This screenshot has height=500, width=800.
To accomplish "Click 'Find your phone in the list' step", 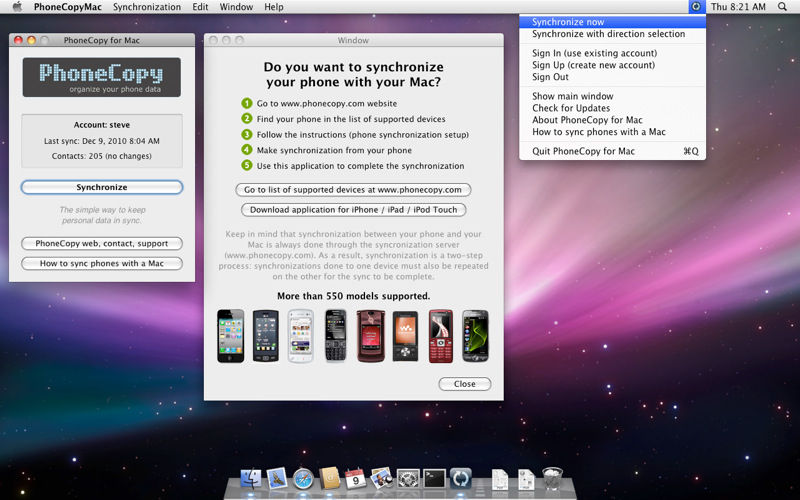I will click(x=351, y=119).
